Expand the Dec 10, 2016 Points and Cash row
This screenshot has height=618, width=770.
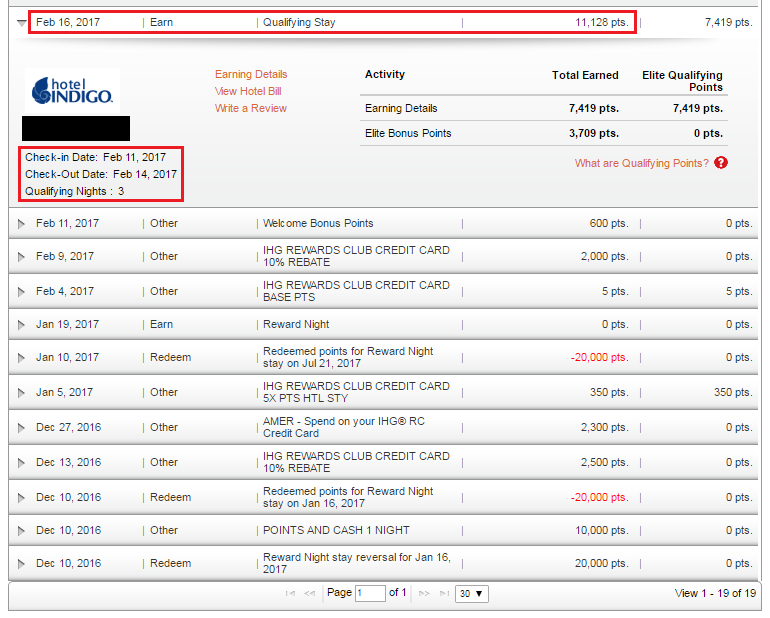click(x=22, y=531)
